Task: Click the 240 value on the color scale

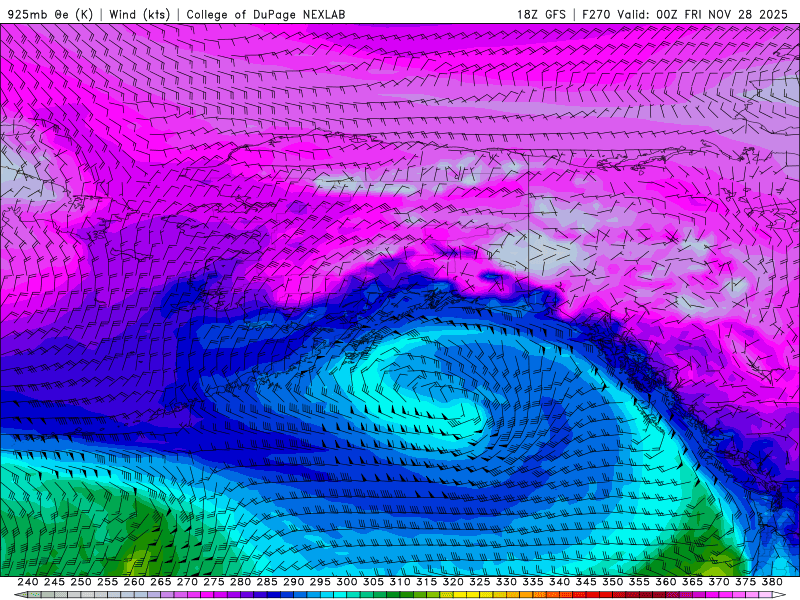Action: 28,582
